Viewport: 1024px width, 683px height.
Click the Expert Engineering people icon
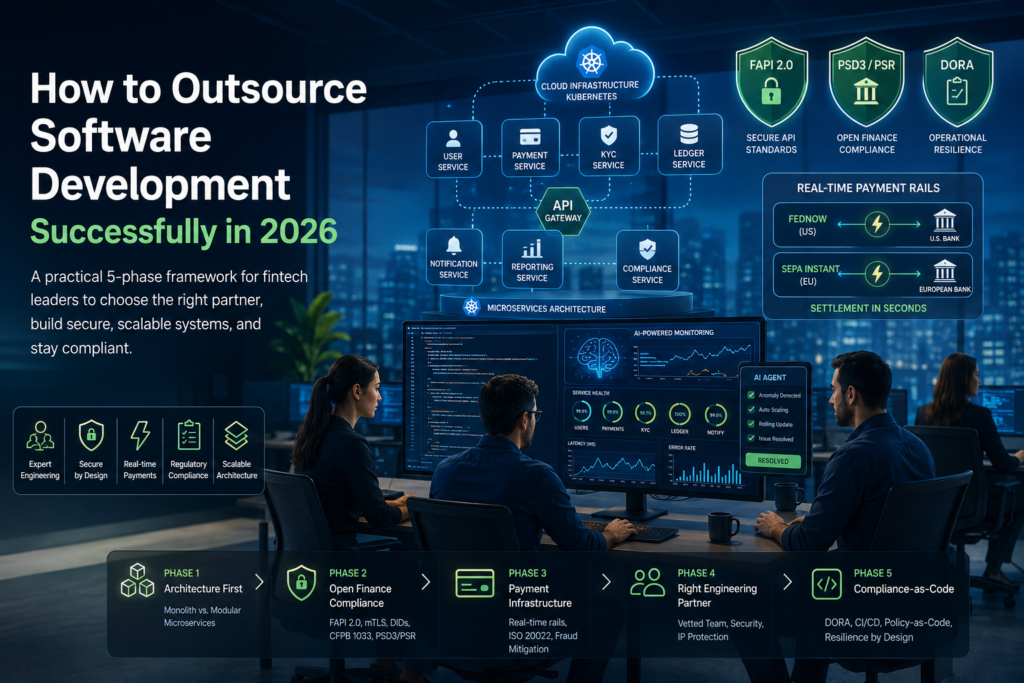click(40, 436)
